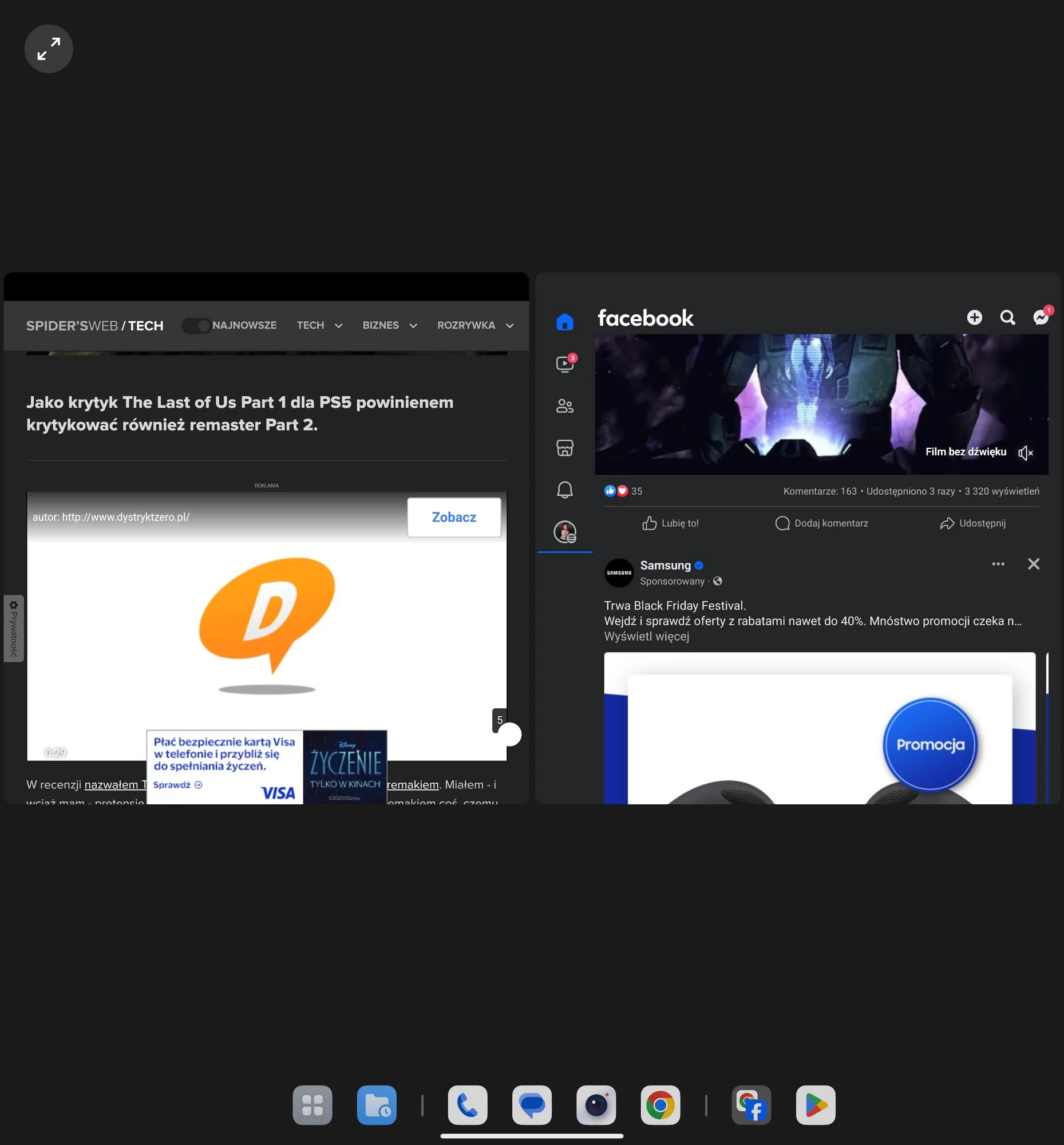Screen dimensions: 1064x1145
Task: Click 3 320 wyświetleń text
Action: click(x=1002, y=491)
